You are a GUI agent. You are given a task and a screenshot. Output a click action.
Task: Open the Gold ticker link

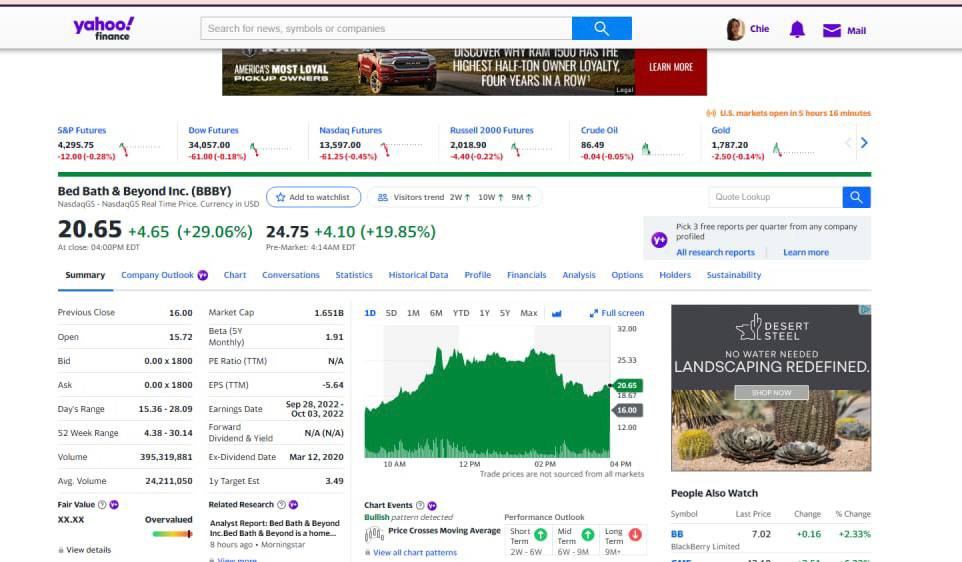[x=721, y=131]
